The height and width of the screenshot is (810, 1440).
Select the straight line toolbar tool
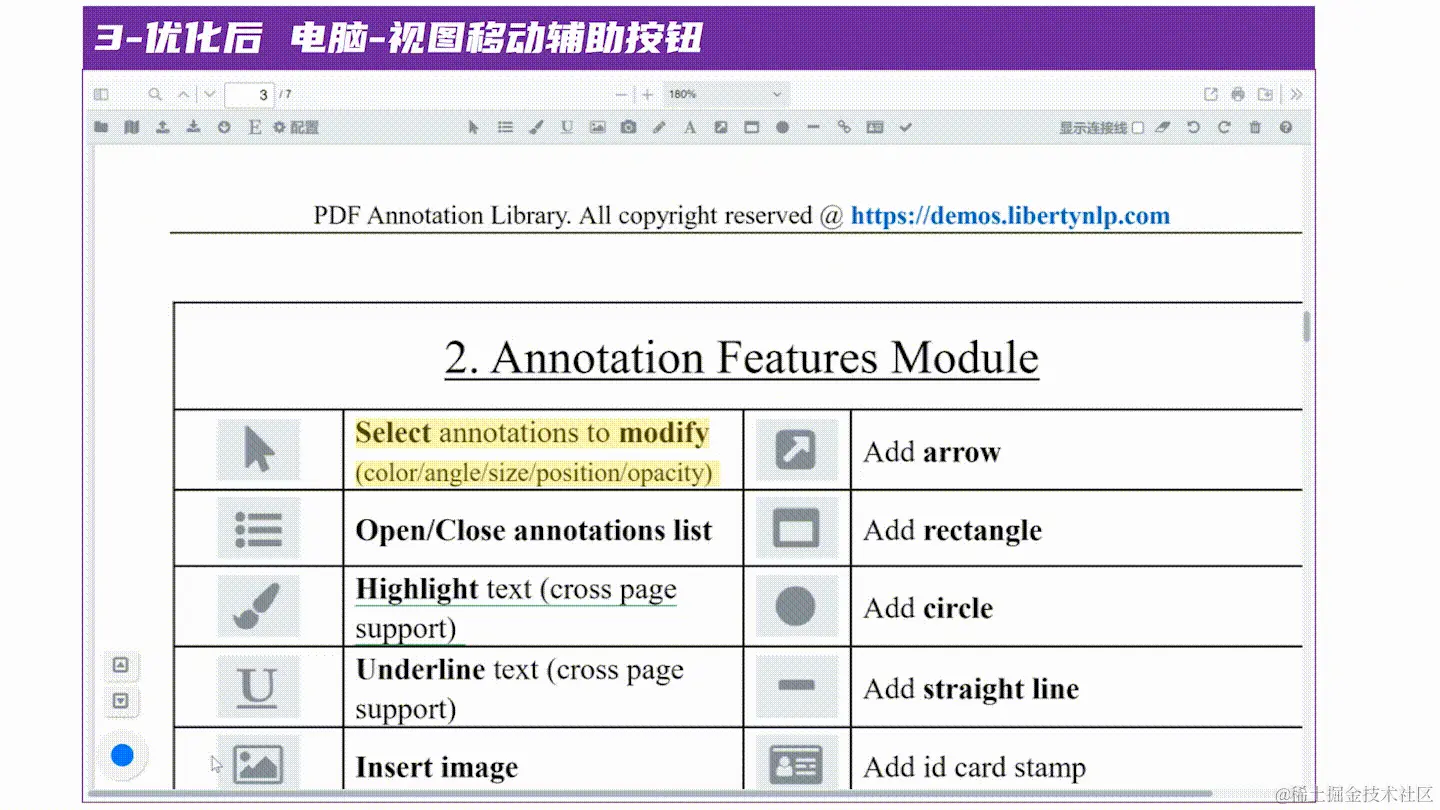tap(813, 128)
